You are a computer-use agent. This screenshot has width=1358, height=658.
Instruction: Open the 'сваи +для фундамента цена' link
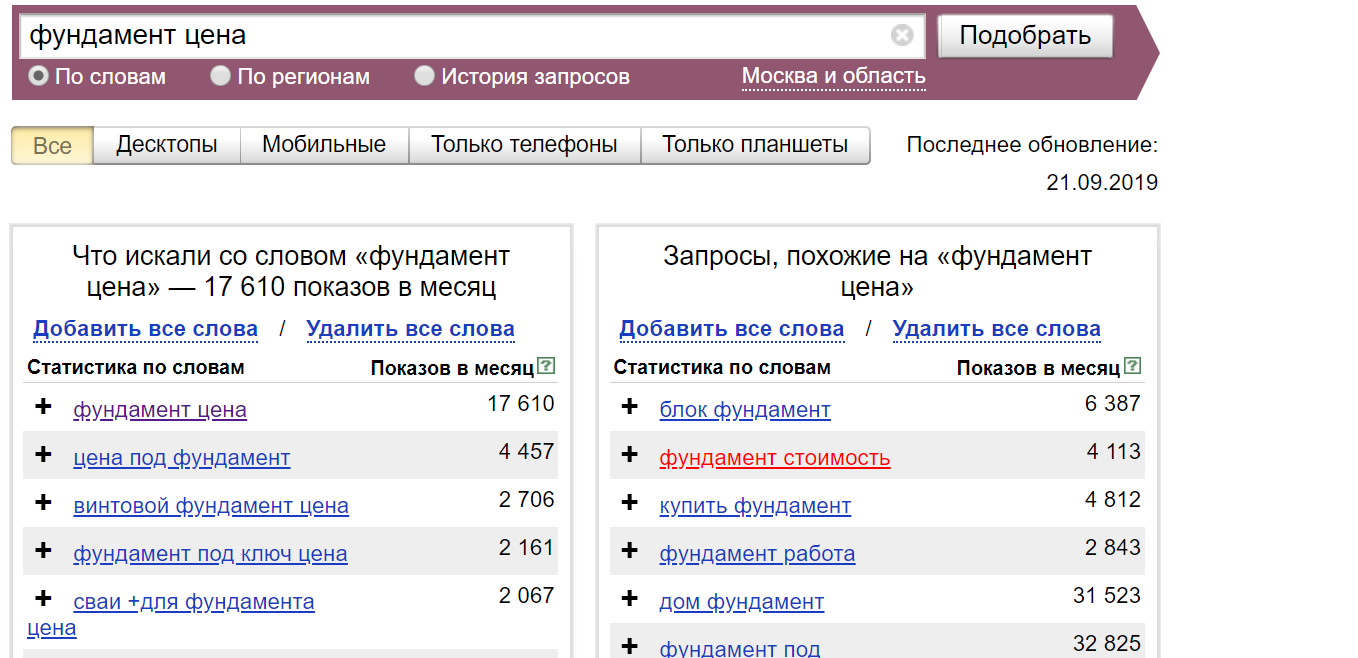pyautogui.click(x=194, y=602)
